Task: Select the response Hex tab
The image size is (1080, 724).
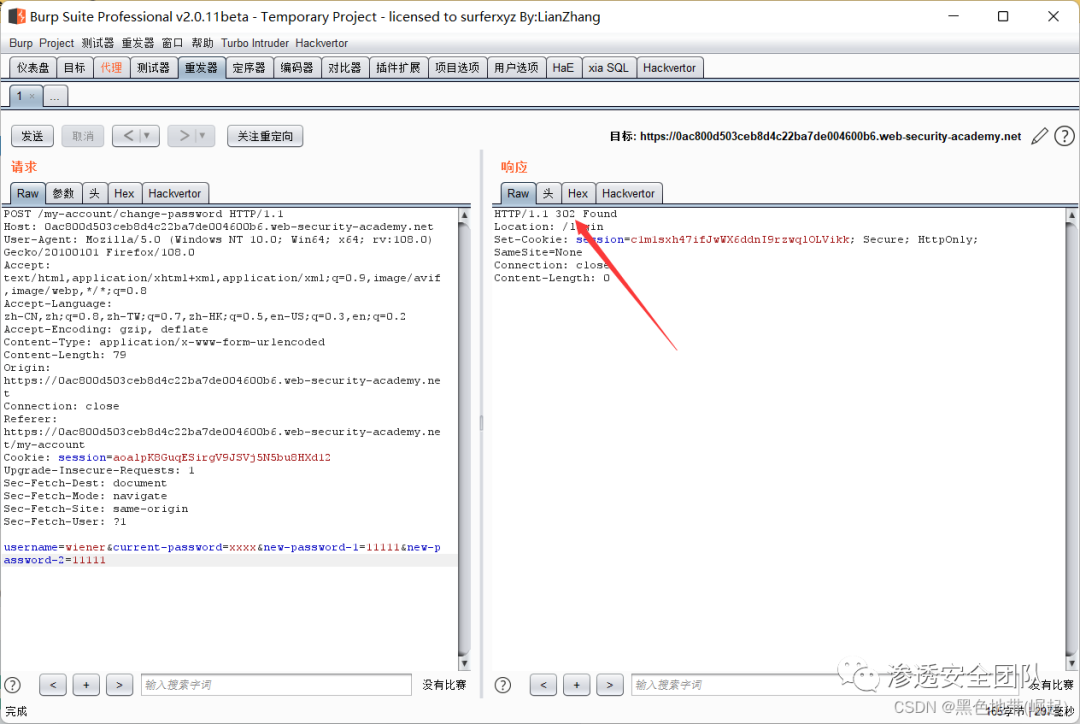Action: pyautogui.click(x=578, y=194)
